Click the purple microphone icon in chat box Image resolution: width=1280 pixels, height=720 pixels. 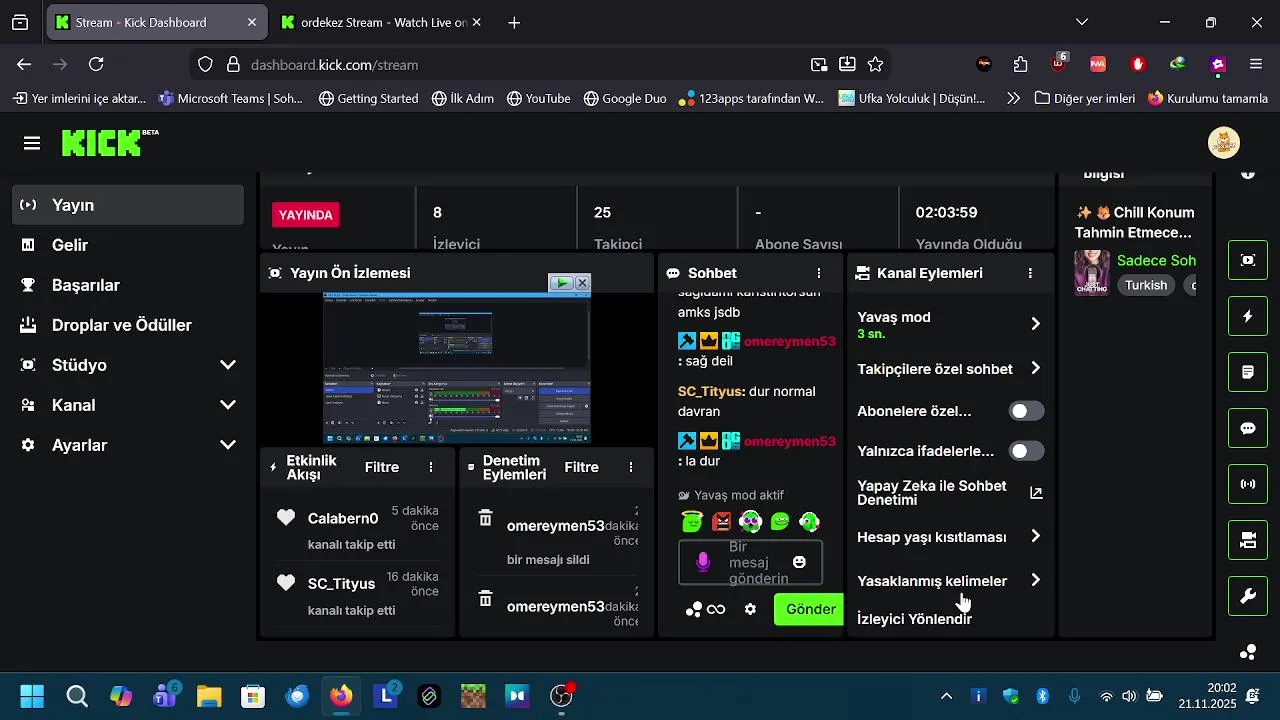pos(703,562)
